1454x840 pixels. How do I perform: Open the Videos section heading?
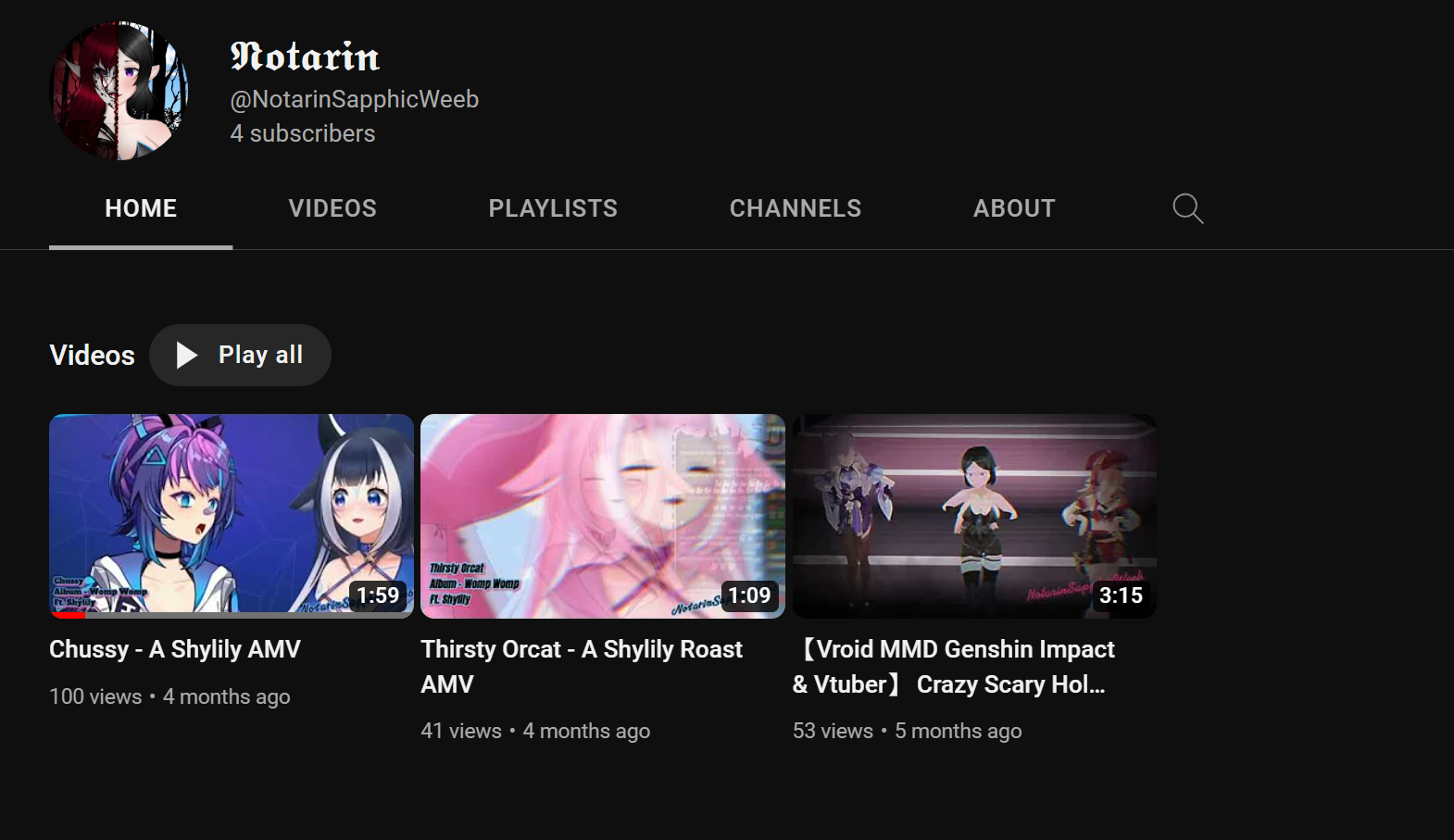[92, 355]
